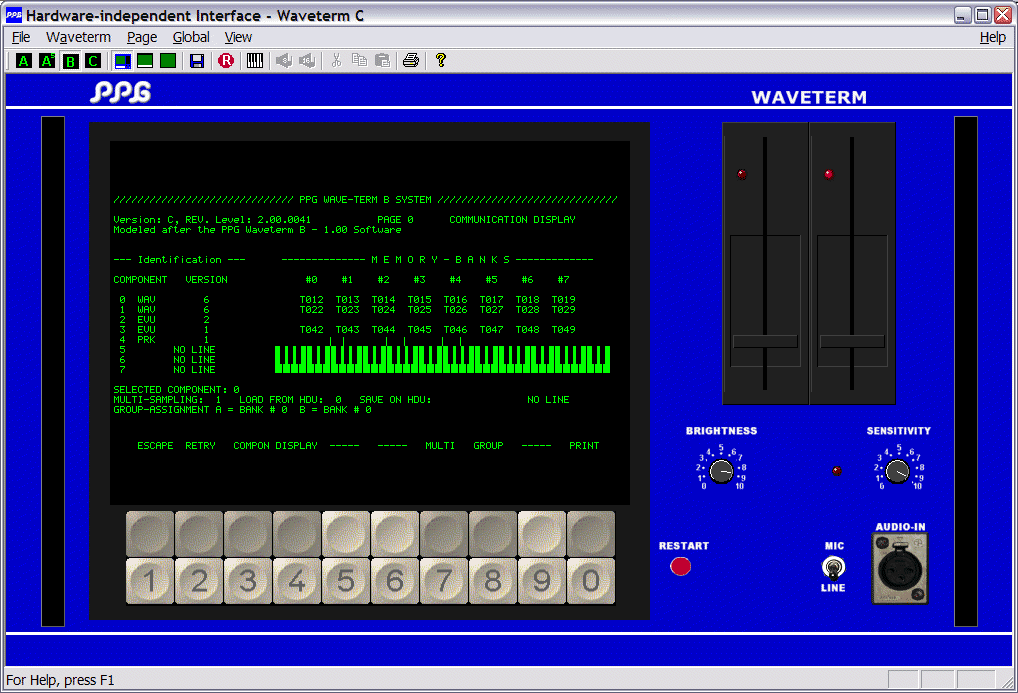Choose the green view icon with white bottom bar
This screenshot has height=693, width=1018.
145,61
